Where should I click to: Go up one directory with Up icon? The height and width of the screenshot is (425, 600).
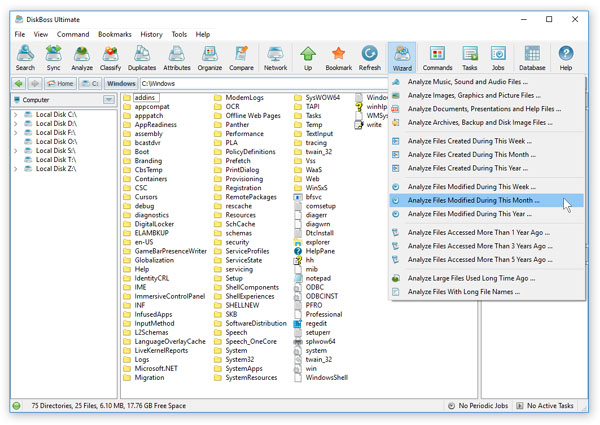tap(308, 58)
